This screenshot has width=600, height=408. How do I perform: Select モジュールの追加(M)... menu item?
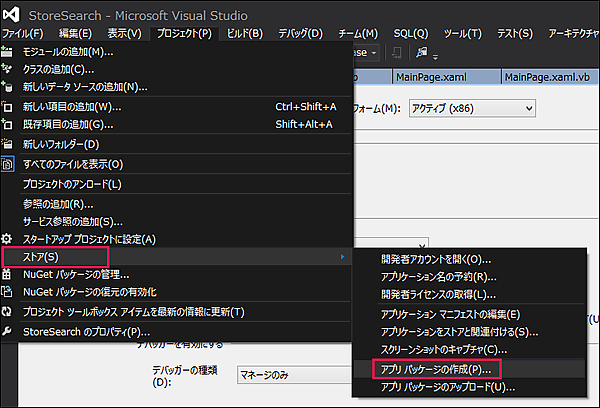point(176,52)
